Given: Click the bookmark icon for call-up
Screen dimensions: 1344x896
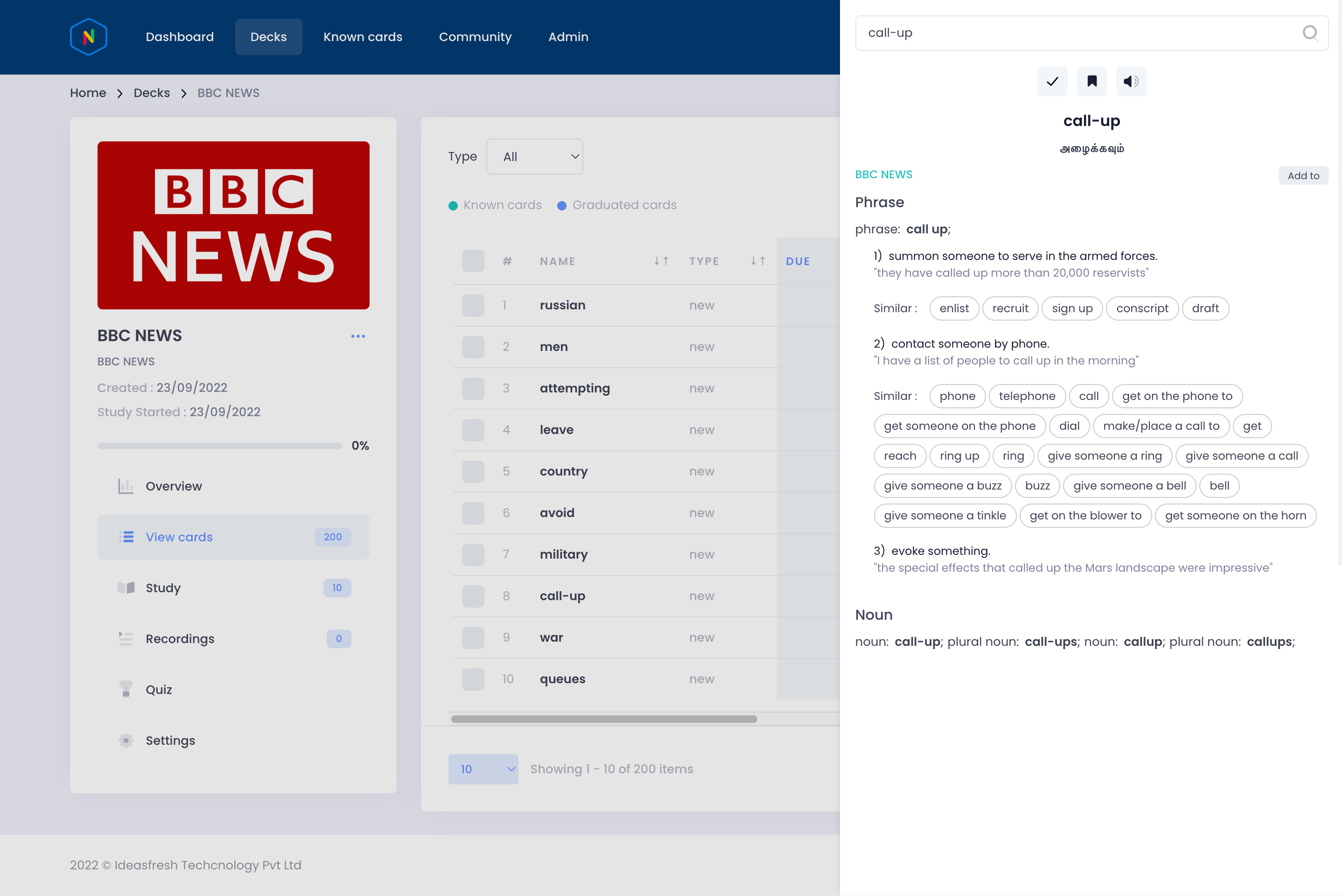Looking at the screenshot, I should pos(1091,81).
